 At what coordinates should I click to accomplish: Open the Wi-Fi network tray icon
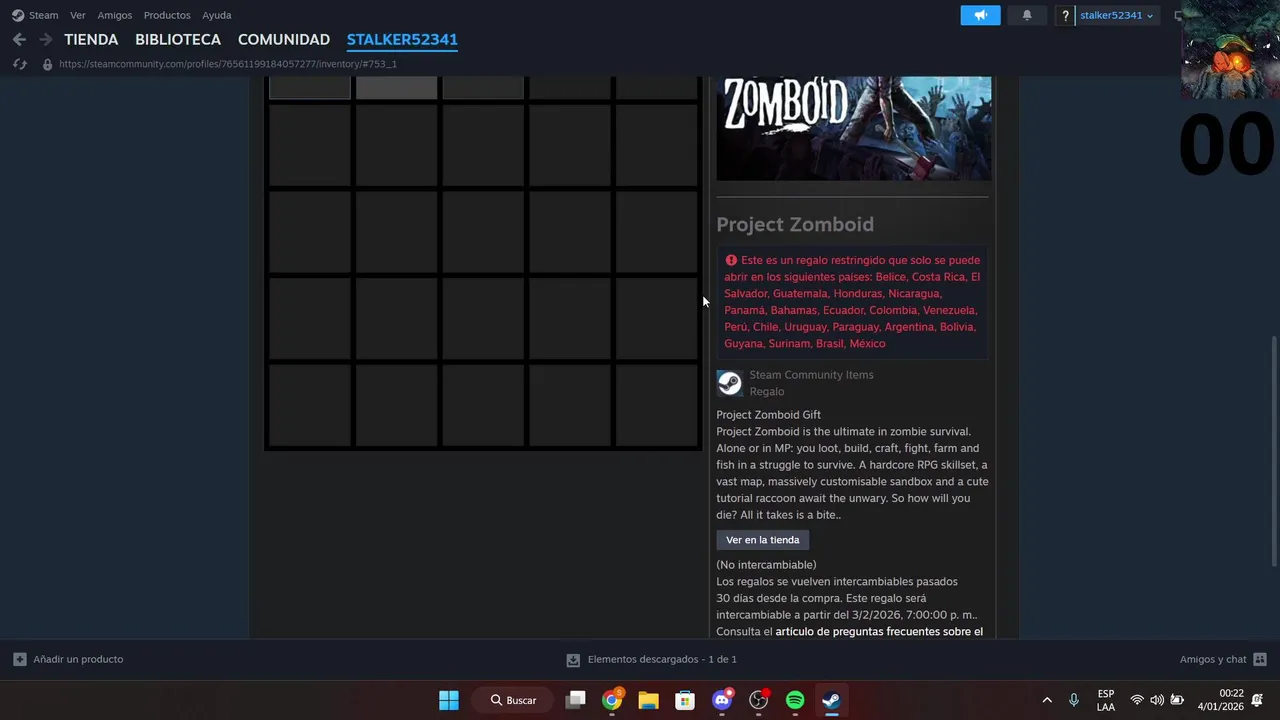(1137, 700)
